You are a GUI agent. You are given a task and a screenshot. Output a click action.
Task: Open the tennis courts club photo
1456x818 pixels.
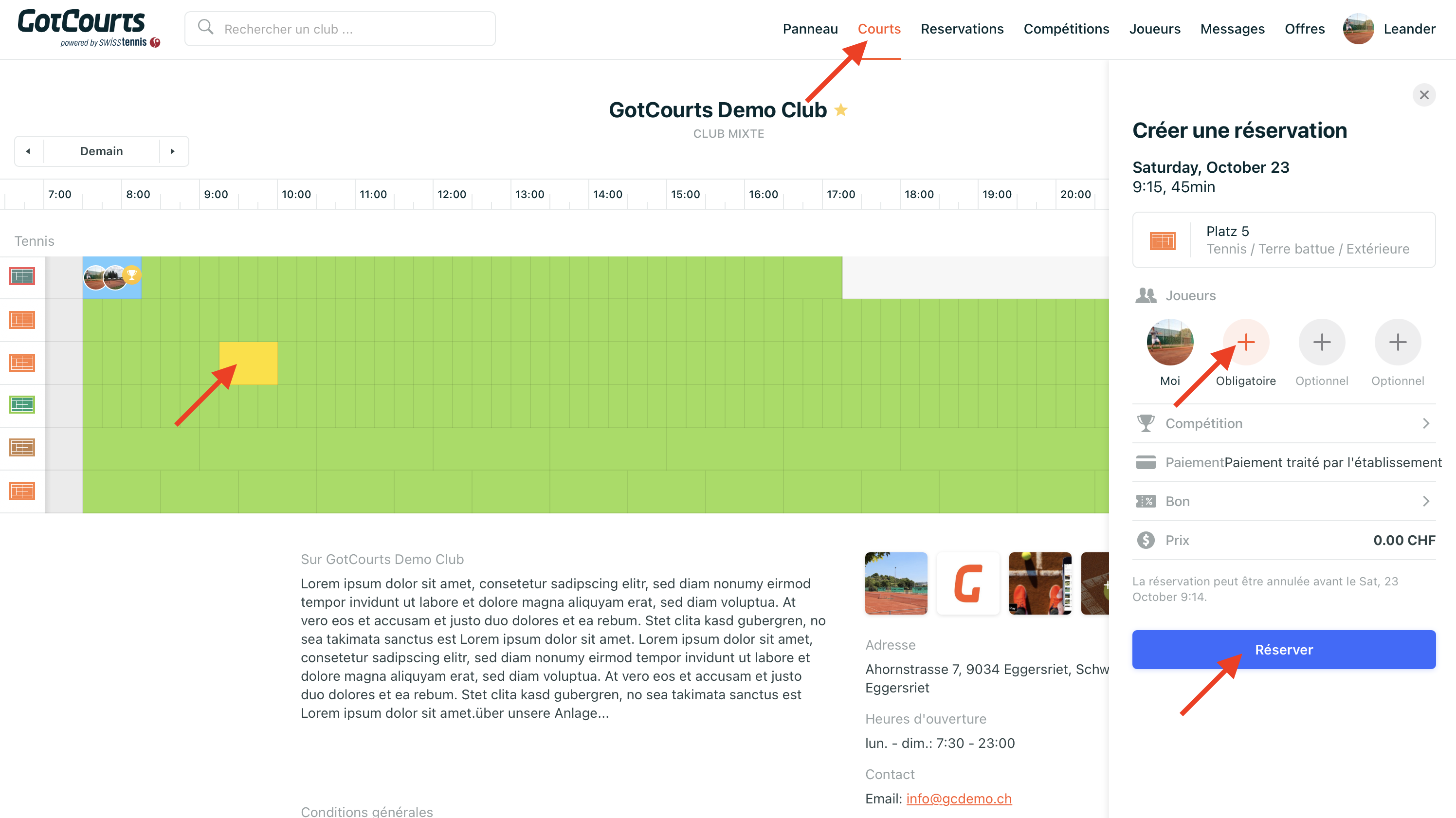(896, 583)
